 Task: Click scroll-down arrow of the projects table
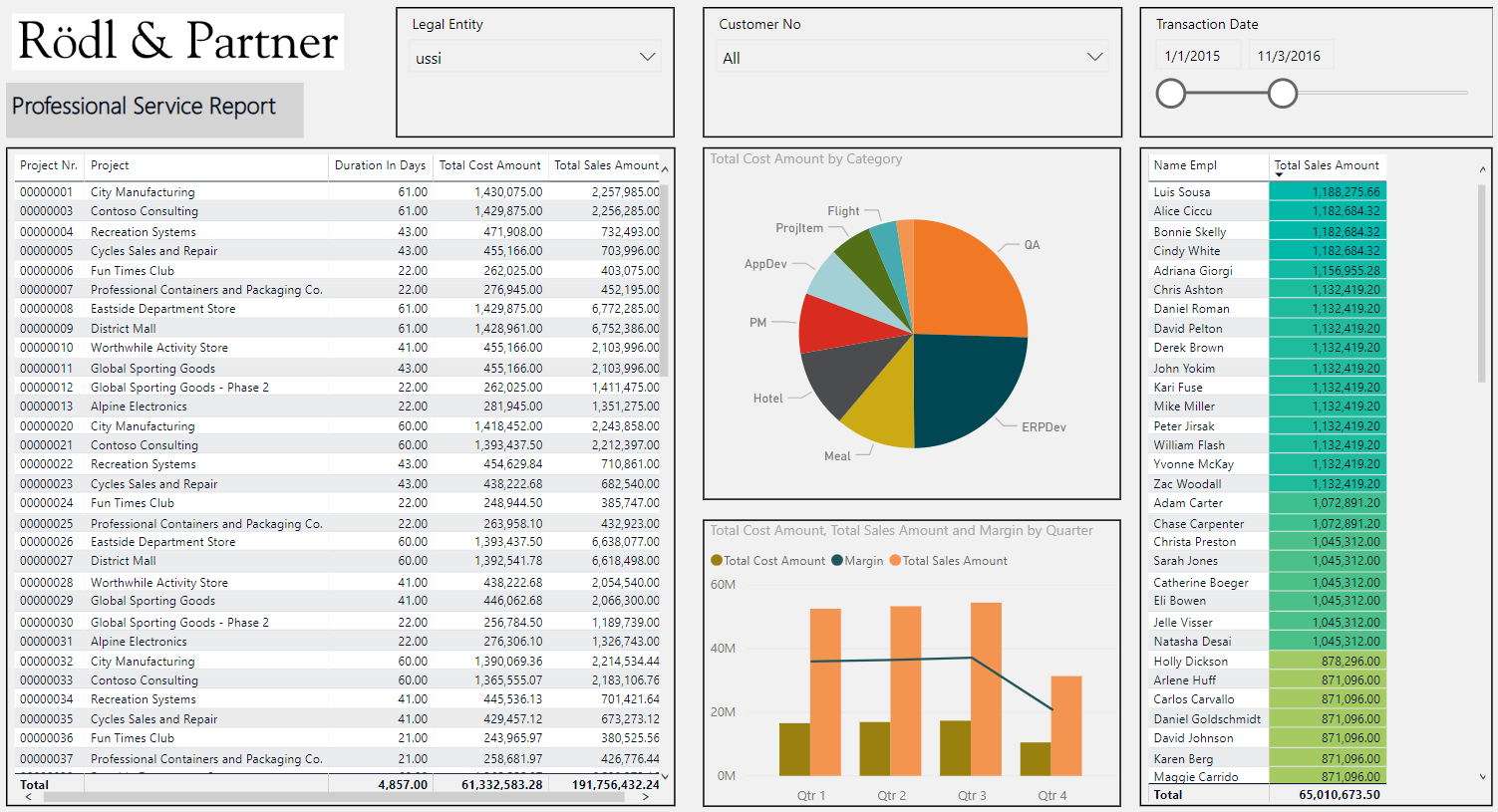tap(665, 776)
